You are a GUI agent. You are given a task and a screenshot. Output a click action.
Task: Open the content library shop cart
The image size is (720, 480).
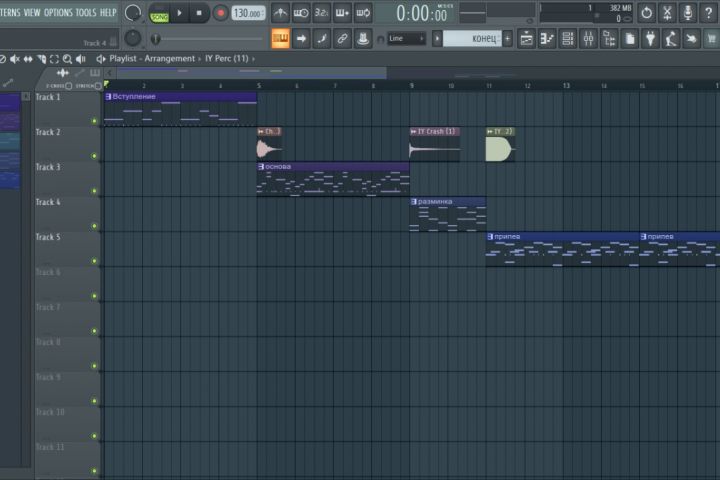pyautogui.click(x=712, y=39)
